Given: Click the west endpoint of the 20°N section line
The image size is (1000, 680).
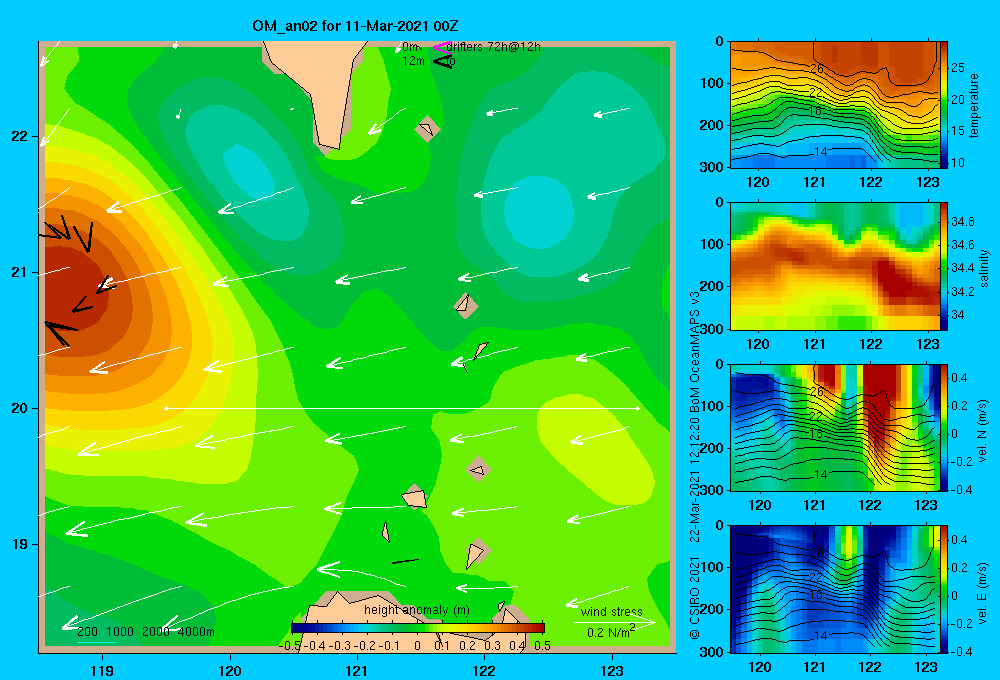Looking at the screenshot, I should pos(166,408).
